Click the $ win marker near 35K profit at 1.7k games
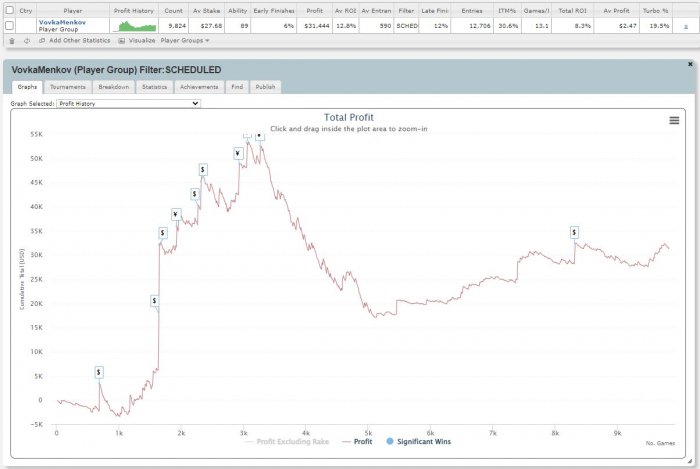The height and width of the screenshot is (469, 700). pyautogui.click(x=162, y=232)
